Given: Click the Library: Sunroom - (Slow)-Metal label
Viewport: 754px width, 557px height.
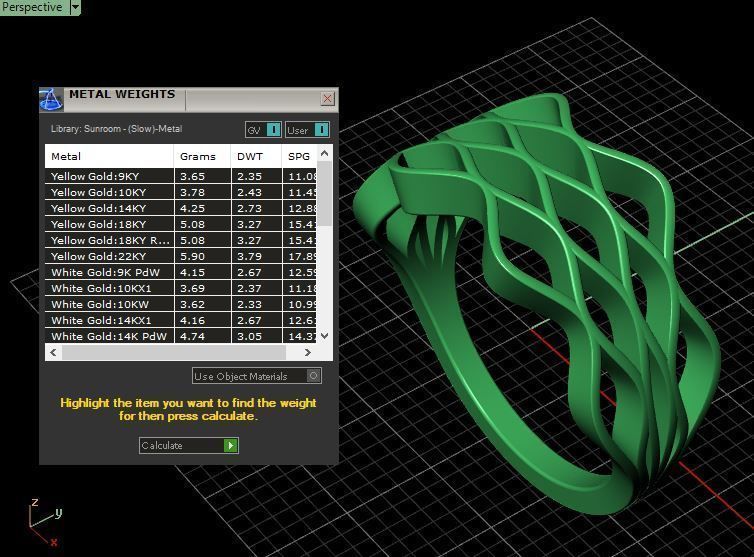Looking at the screenshot, I should 116,129.
